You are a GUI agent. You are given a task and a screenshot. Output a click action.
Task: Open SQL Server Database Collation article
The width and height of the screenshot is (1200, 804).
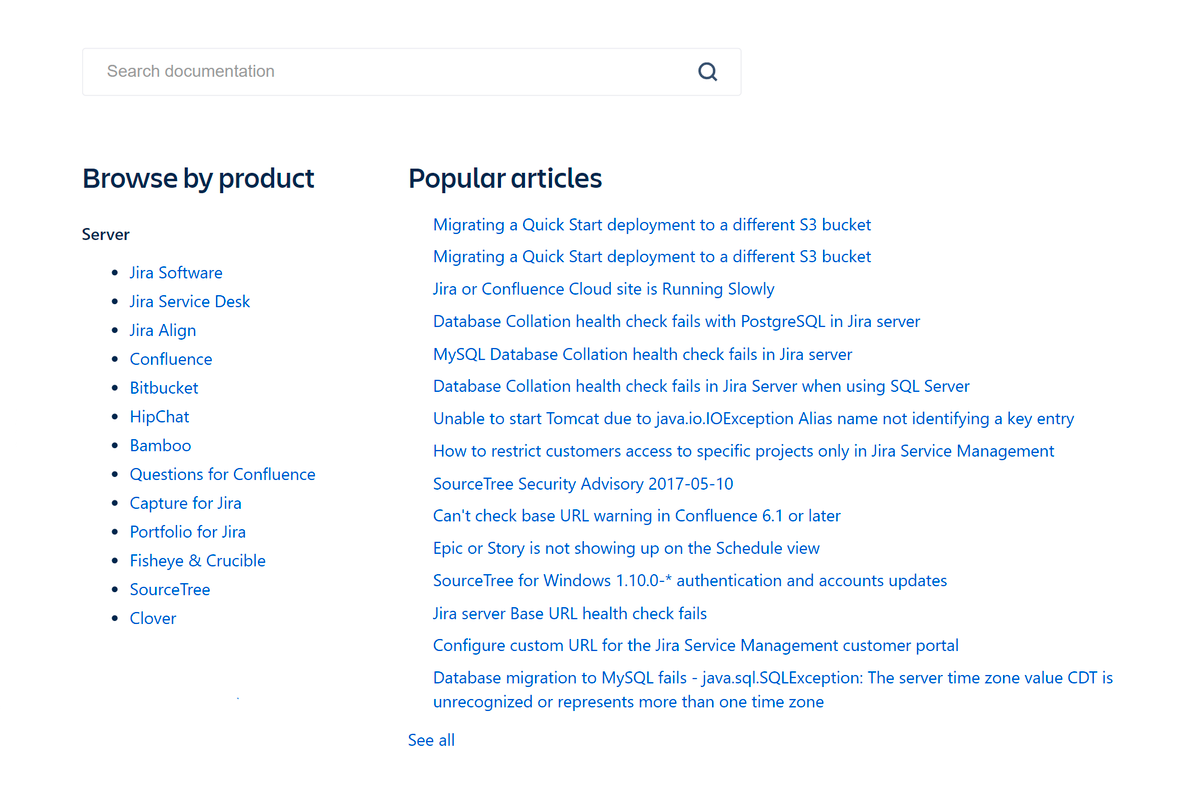702,386
